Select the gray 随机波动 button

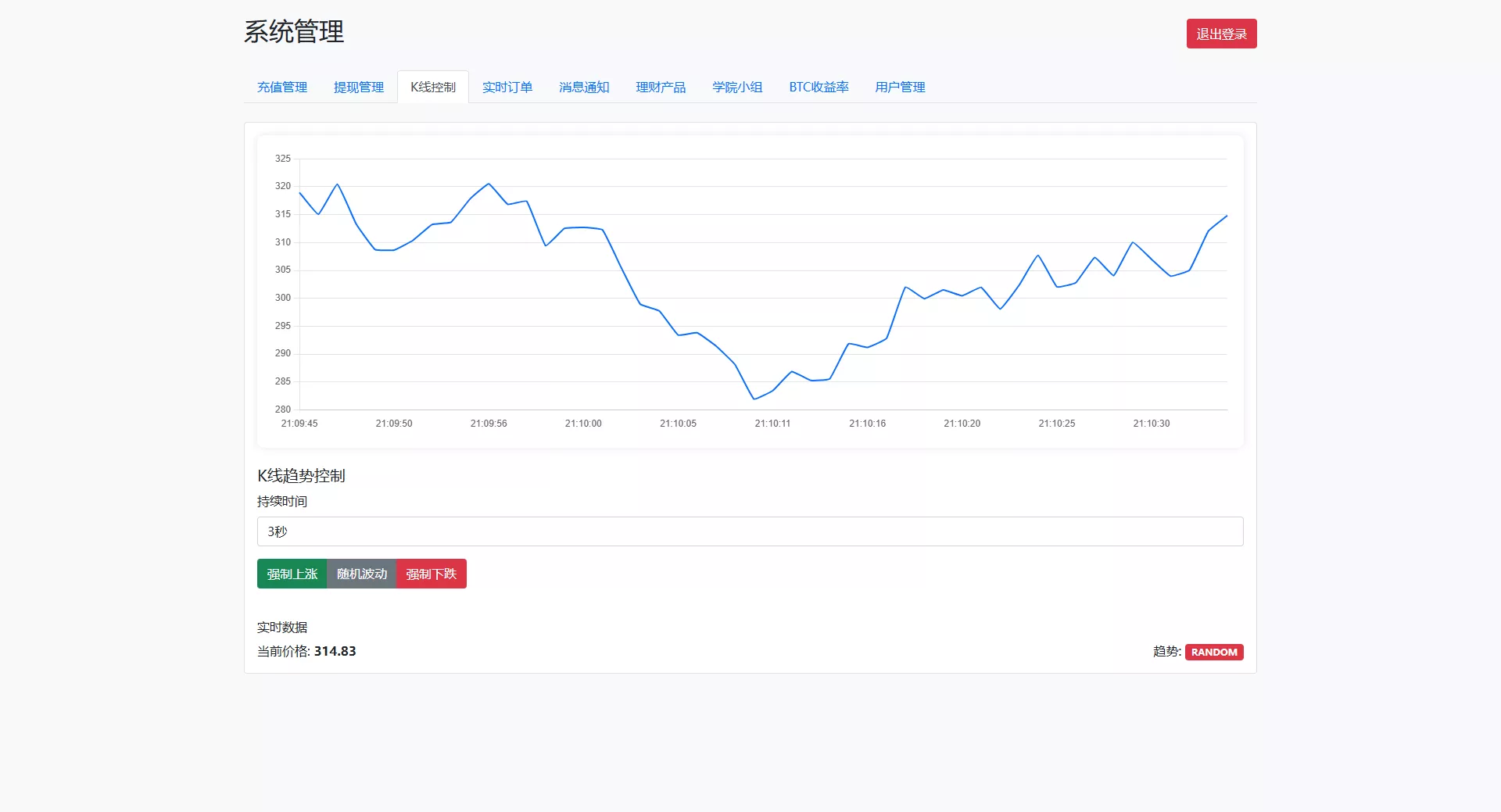click(x=362, y=574)
